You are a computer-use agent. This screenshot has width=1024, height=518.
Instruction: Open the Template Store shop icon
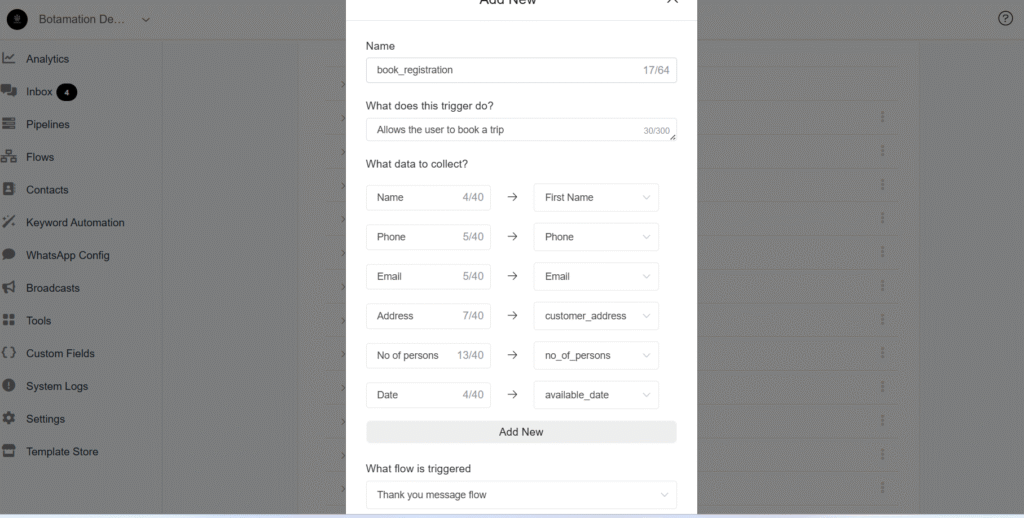[x=8, y=451]
